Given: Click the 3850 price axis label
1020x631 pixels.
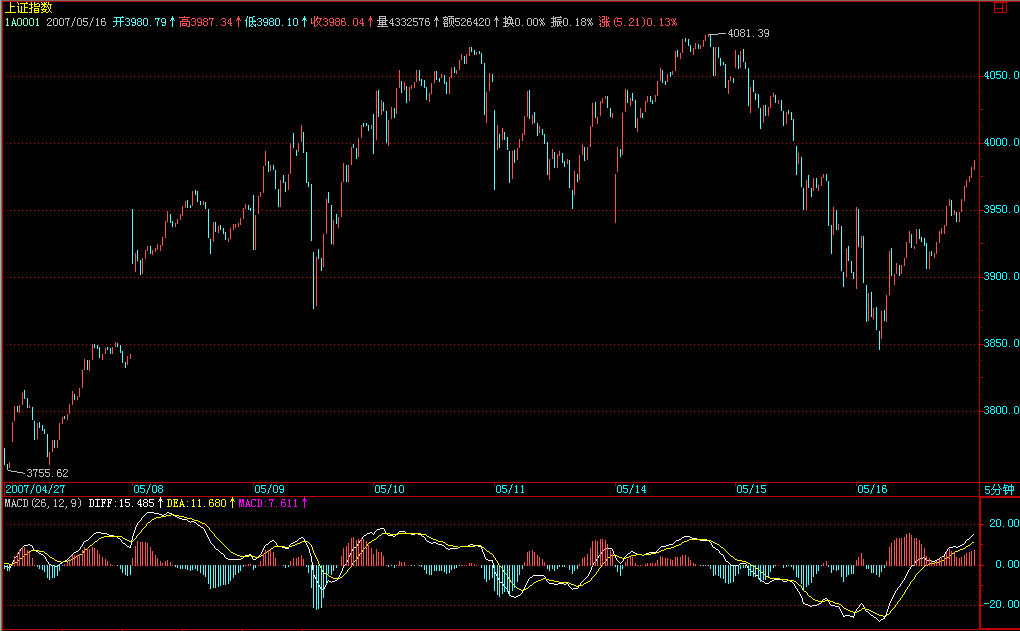Looking at the screenshot, I should tap(1000, 344).
